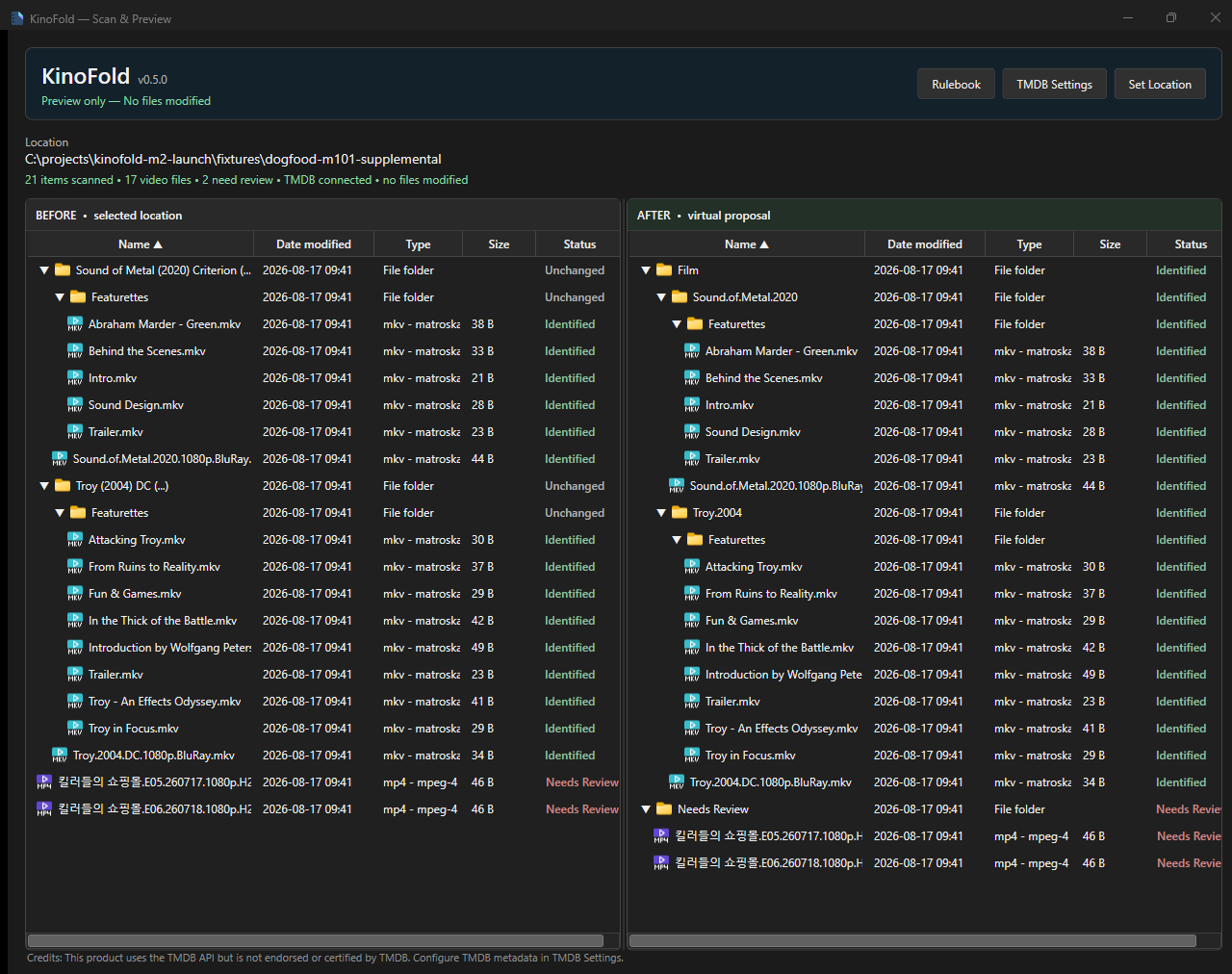Click the Troy (2004) DC folder icon in BEFORE panel
This screenshot has height=974, width=1232.
(63, 486)
